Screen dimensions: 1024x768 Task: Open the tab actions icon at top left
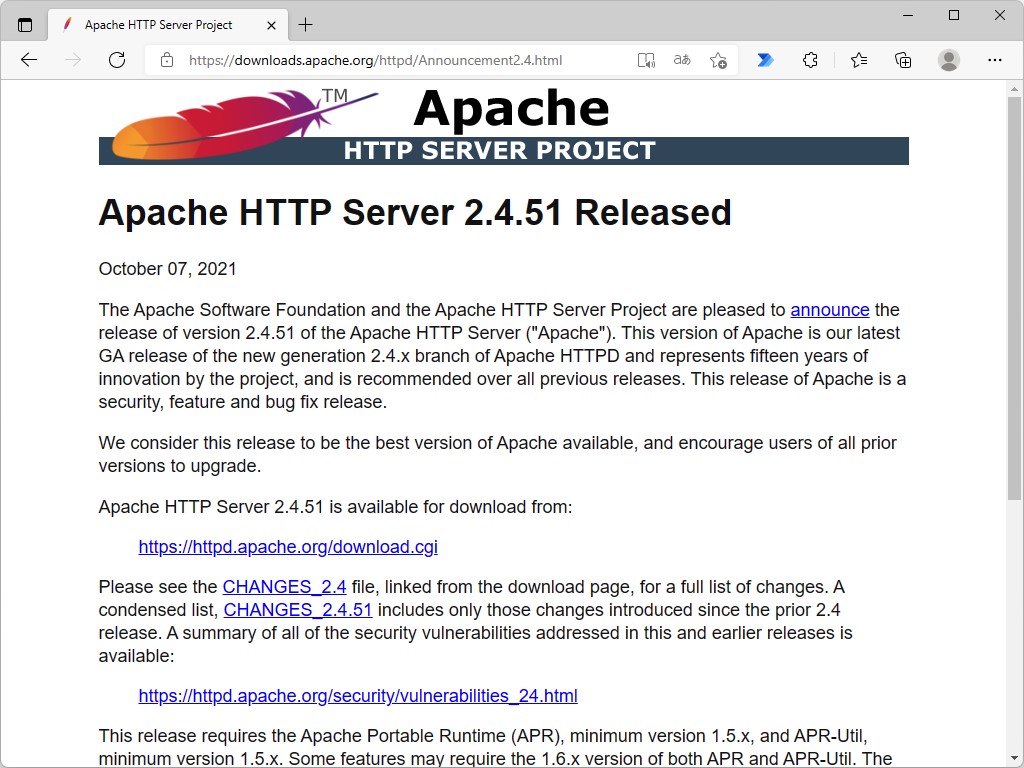point(22,24)
